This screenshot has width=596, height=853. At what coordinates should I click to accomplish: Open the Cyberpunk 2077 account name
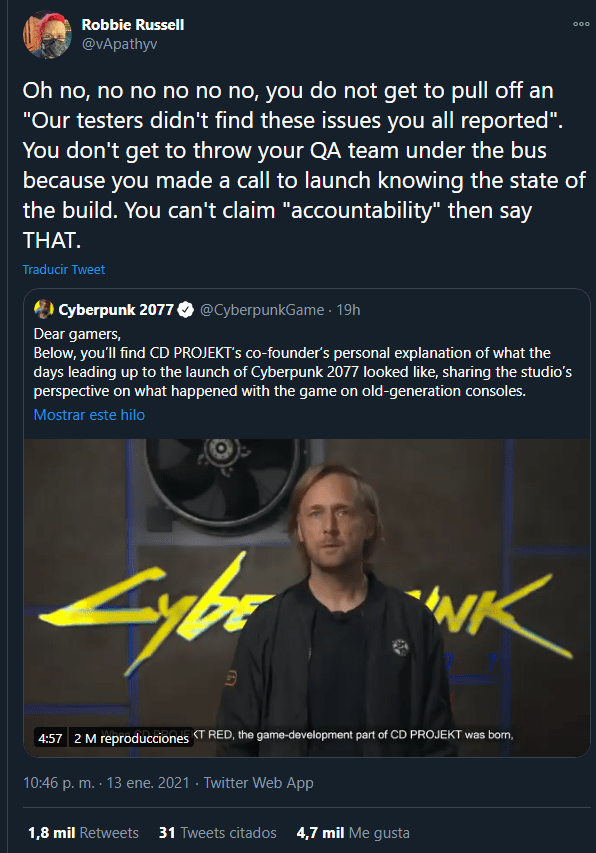[x=116, y=310]
